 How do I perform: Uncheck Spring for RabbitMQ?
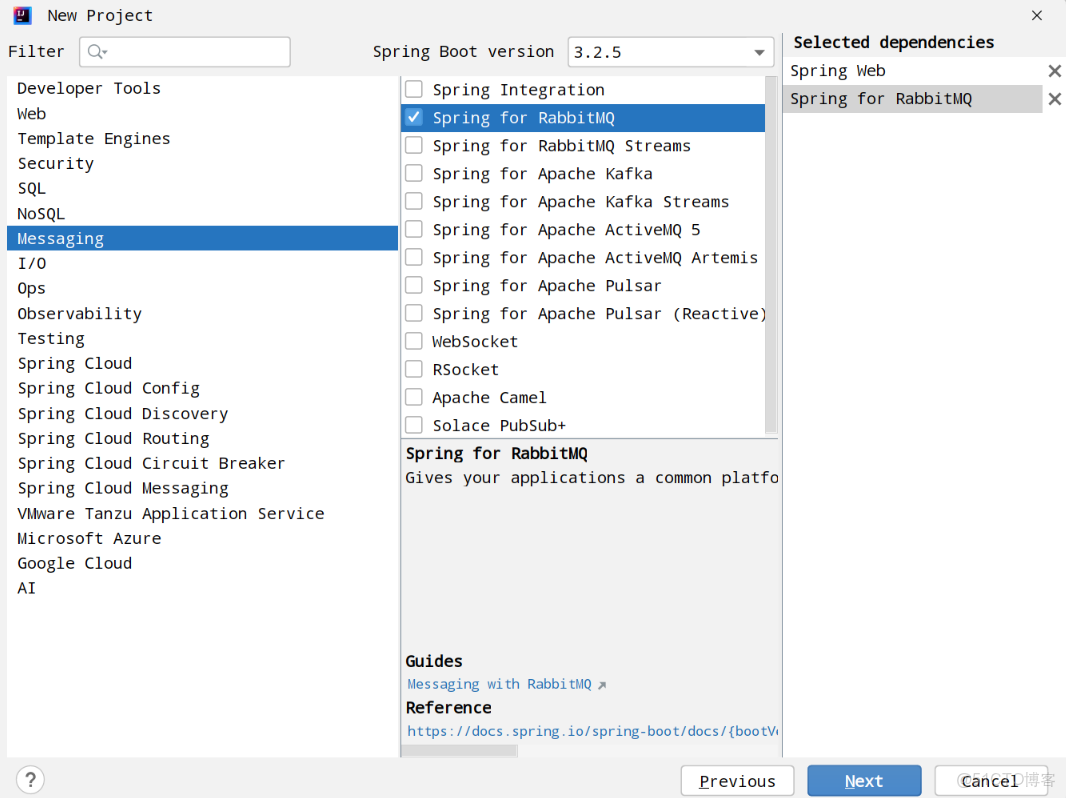[x=413, y=117]
